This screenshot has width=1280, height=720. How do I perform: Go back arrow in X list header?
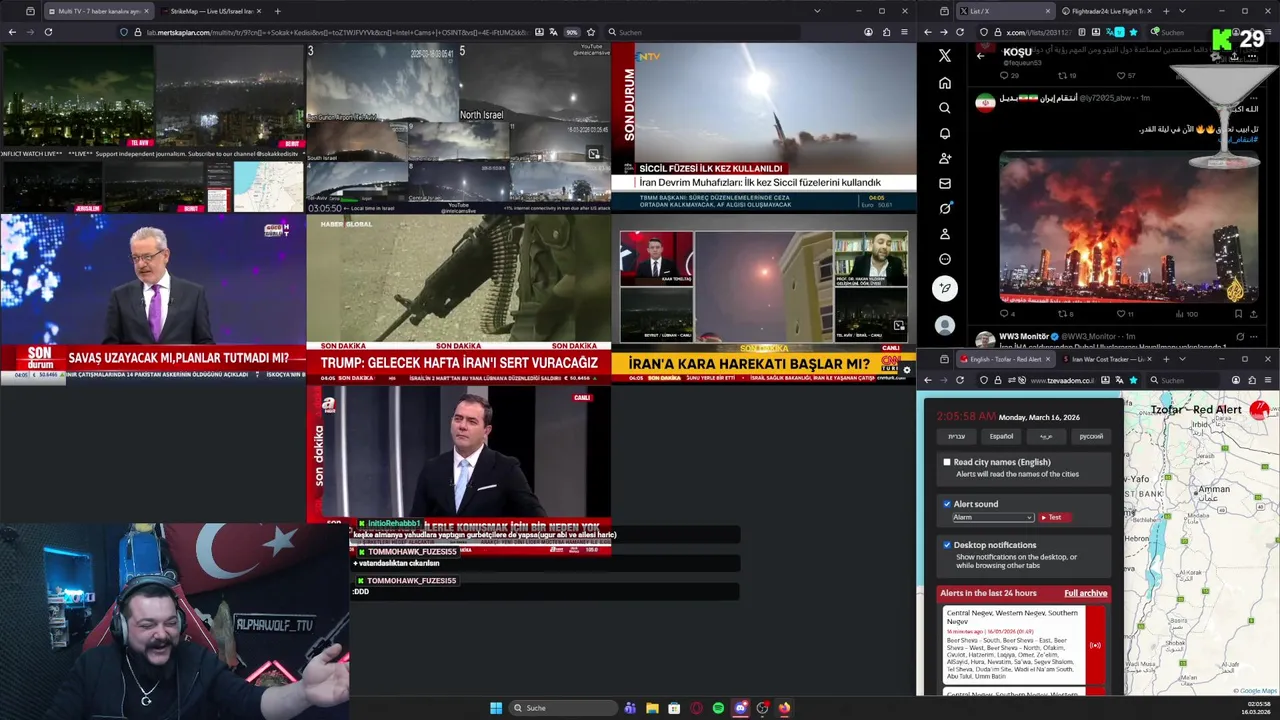tap(980, 56)
